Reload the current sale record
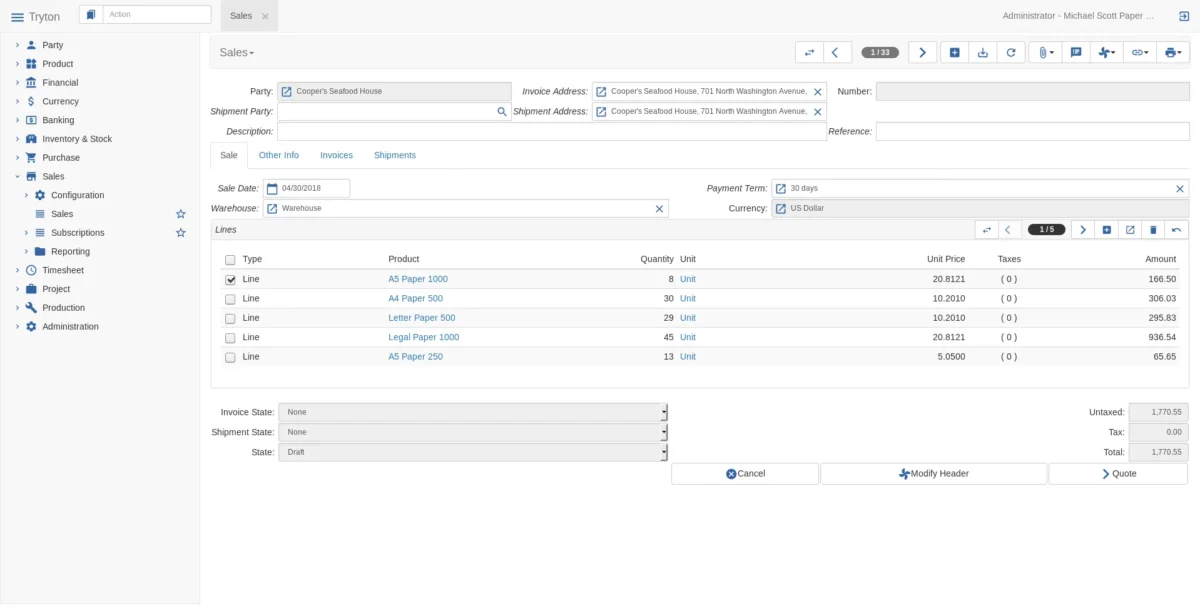Image resolution: width=1200 pixels, height=616 pixels. (1010, 52)
